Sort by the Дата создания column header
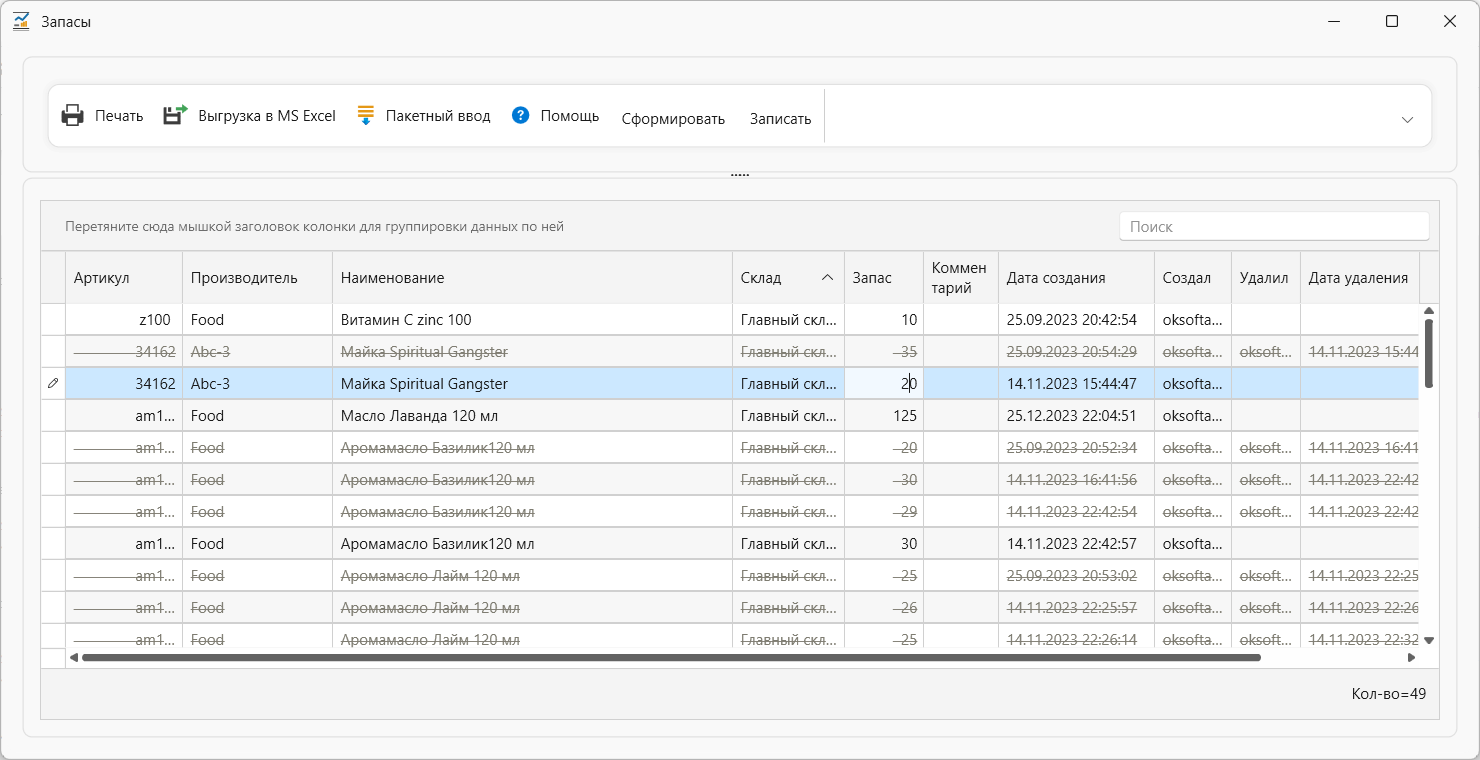 1076,278
